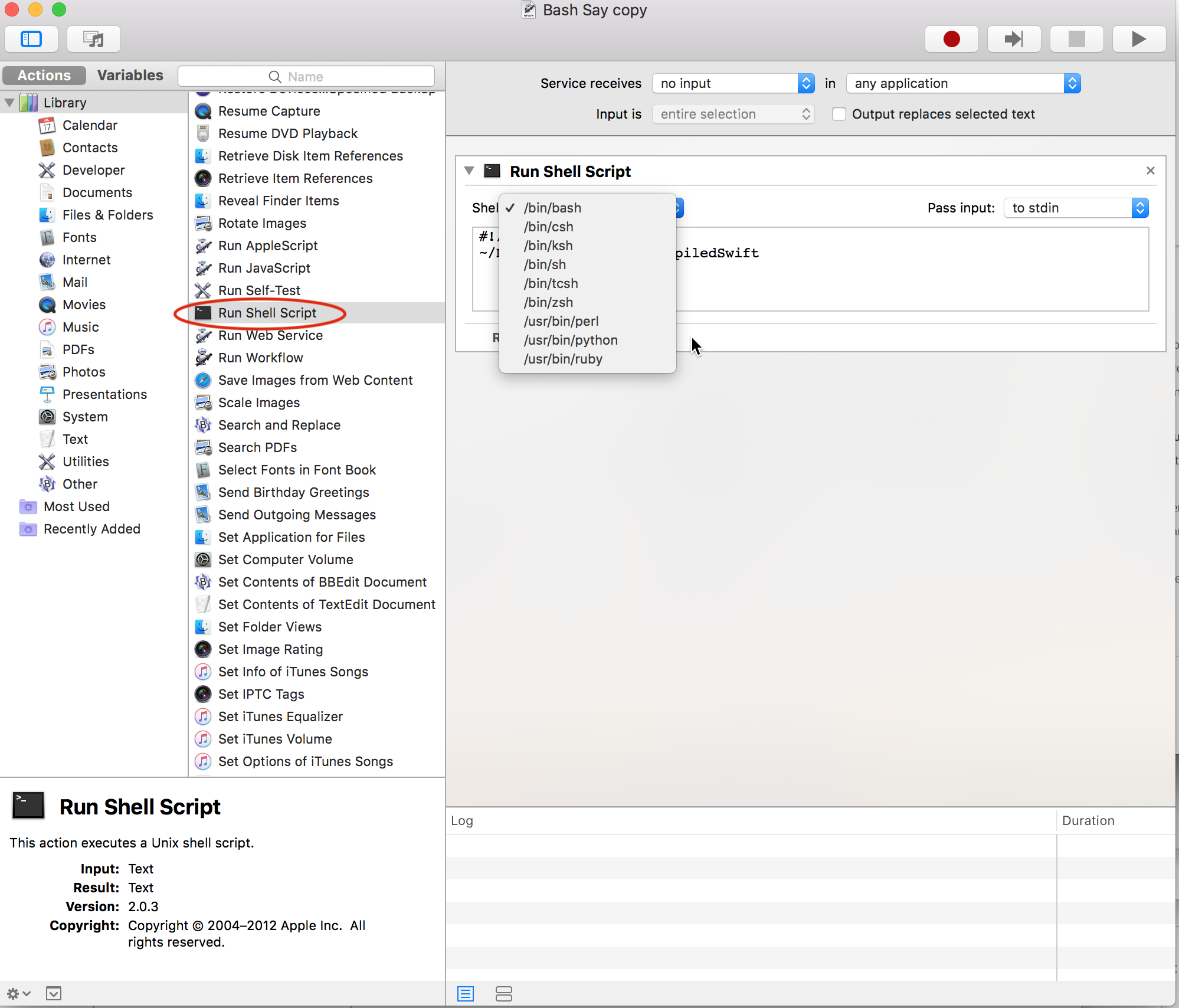Click the red Record button
Image resolution: width=1179 pixels, height=1008 pixels.
[951, 40]
